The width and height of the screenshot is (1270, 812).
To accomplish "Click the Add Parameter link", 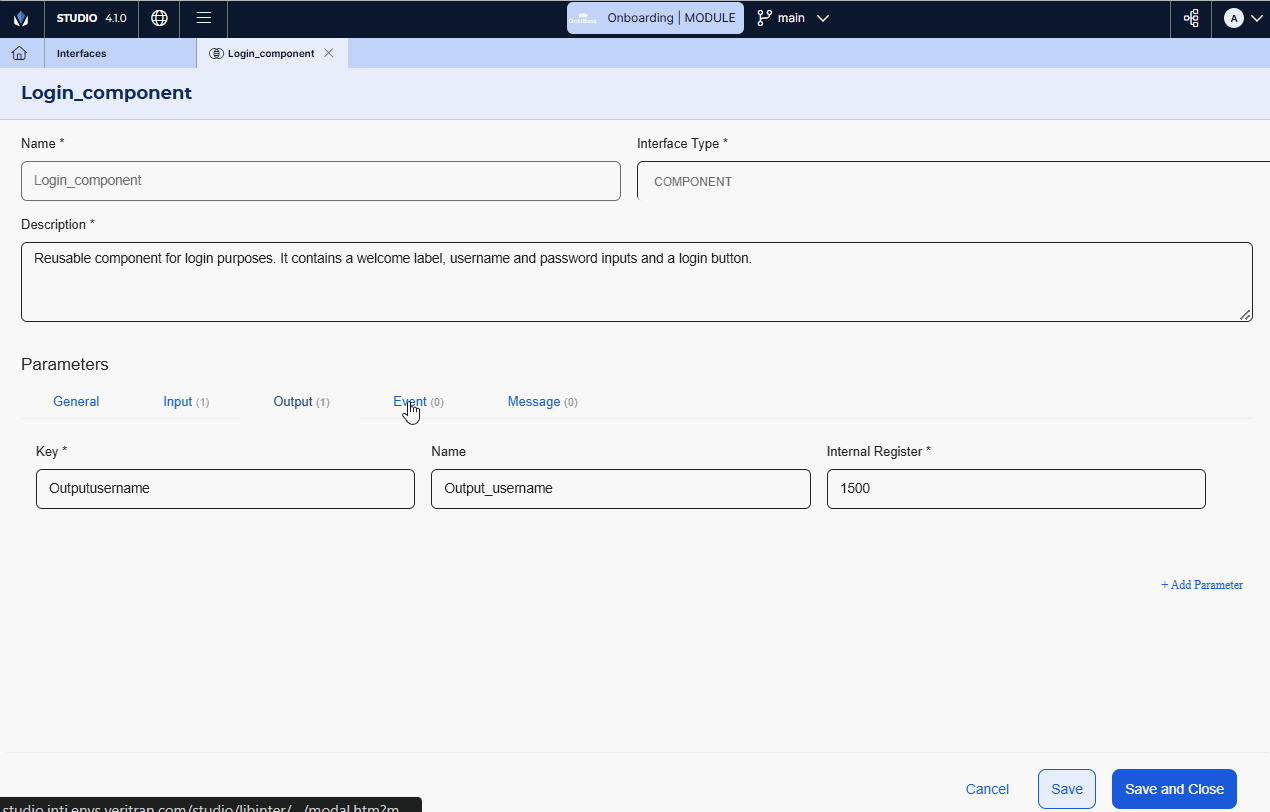I will (x=1201, y=585).
